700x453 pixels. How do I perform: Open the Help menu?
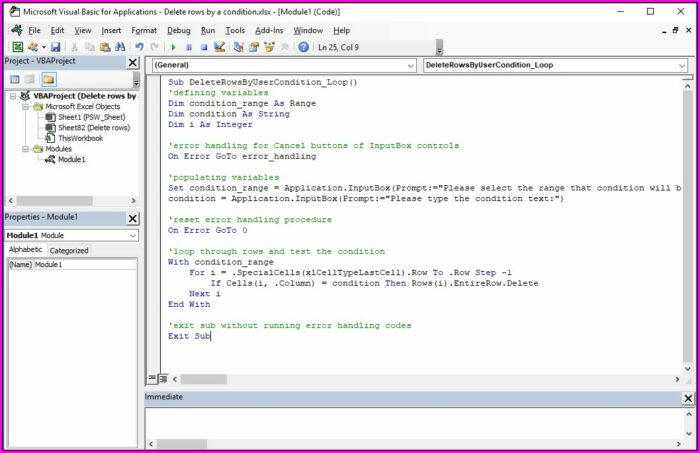(342, 30)
